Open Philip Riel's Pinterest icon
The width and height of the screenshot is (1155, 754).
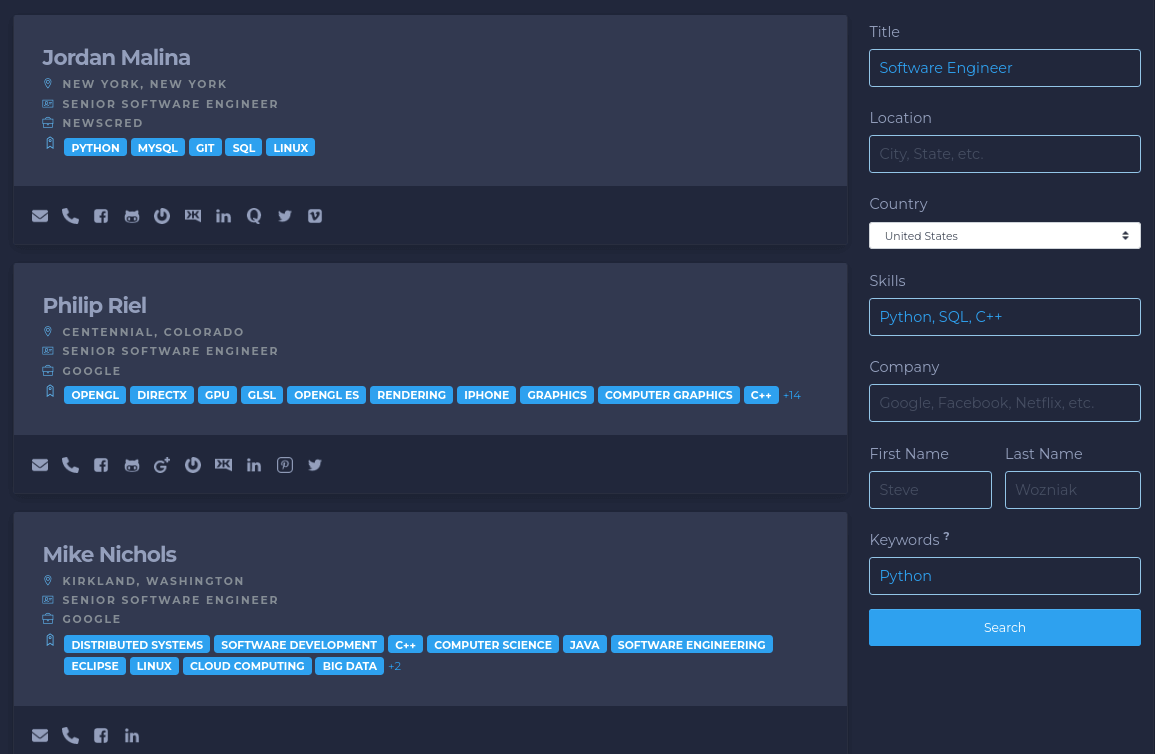coord(285,465)
